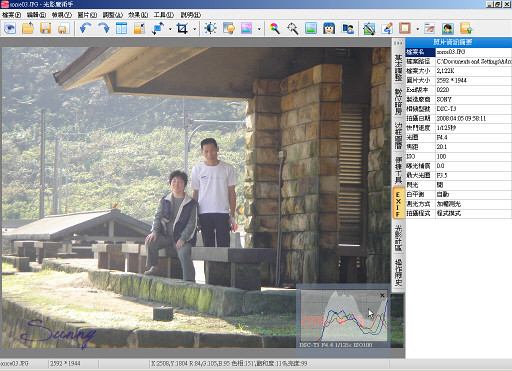Screen dimensions: 512x371
Task: Click the picture frame border icon
Action: pos(405,28)
